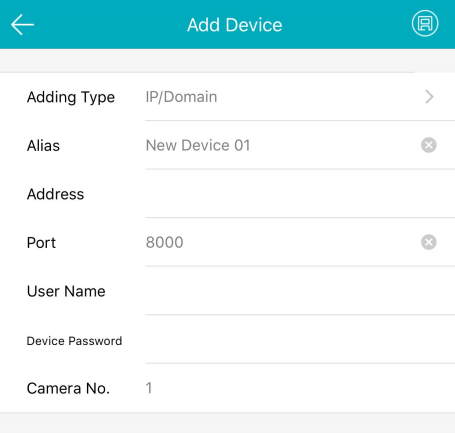Viewport: 455px width, 433px height.
Task: Tap the Add Device title
Action: [x=235, y=25]
